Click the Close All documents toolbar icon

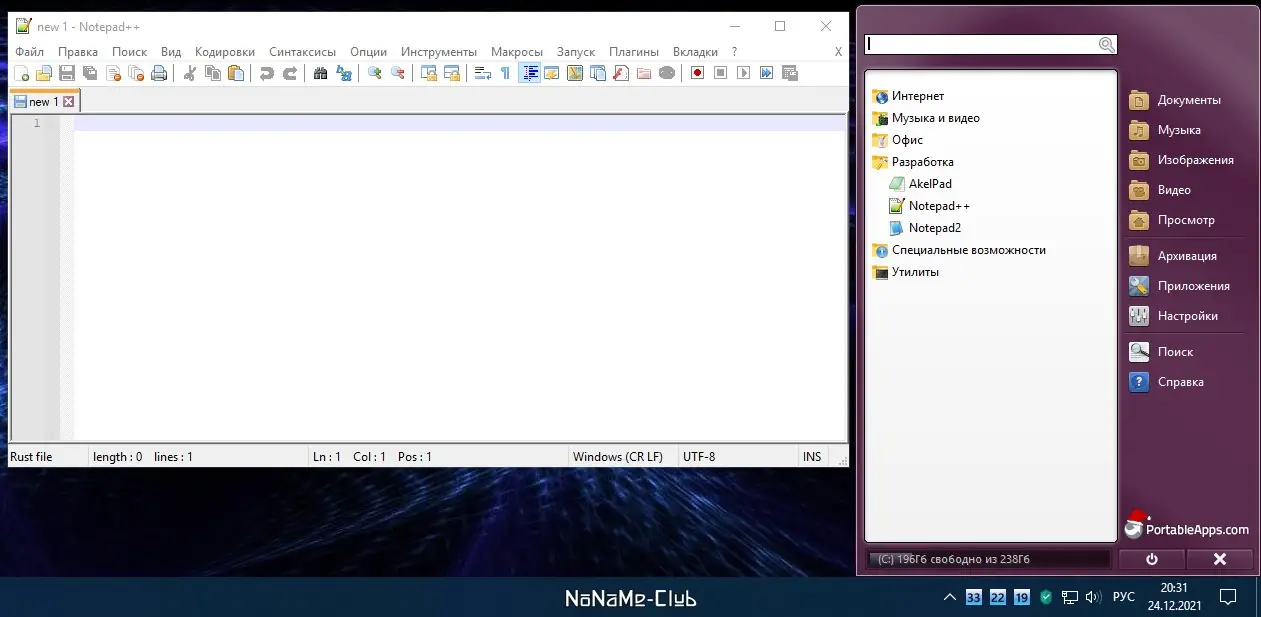(136, 73)
